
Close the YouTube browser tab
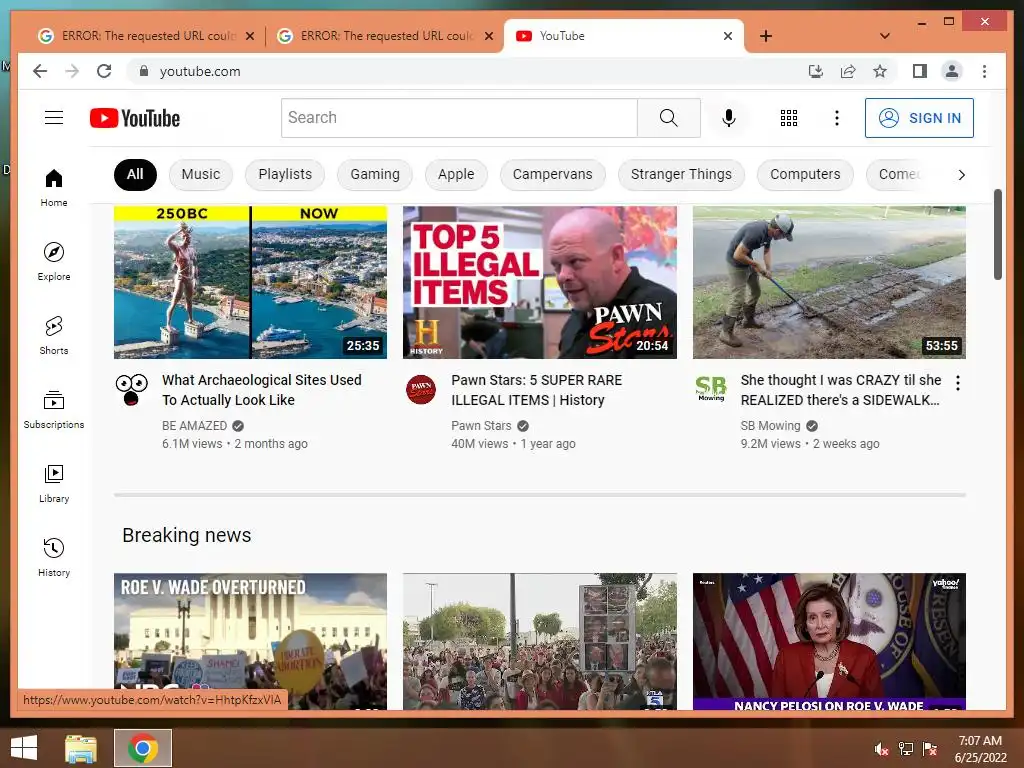tap(728, 36)
